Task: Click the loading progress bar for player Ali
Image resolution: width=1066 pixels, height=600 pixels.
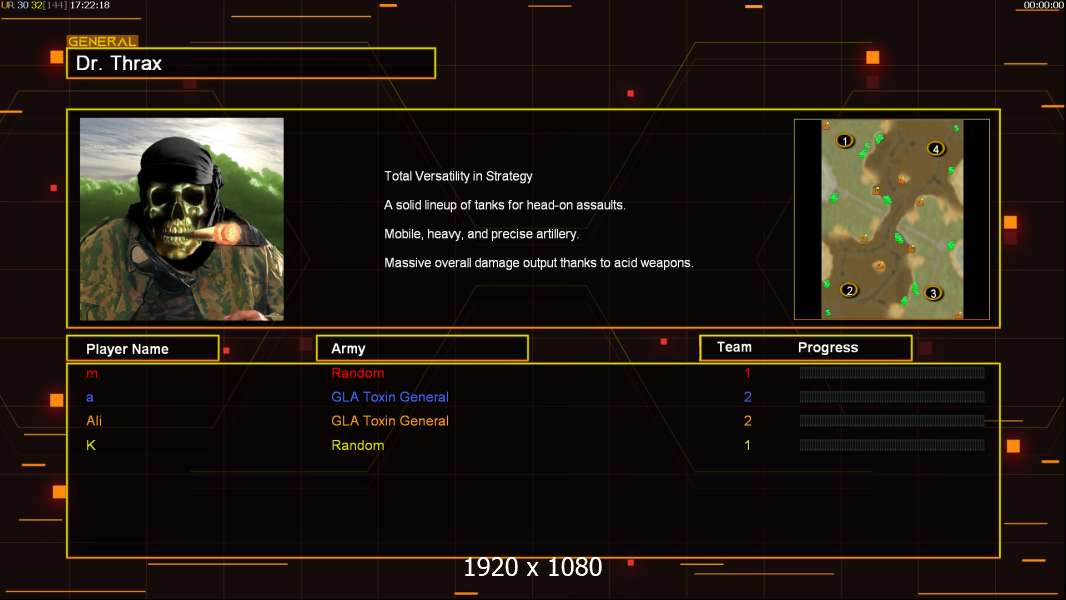Action: click(x=892, y=421)
